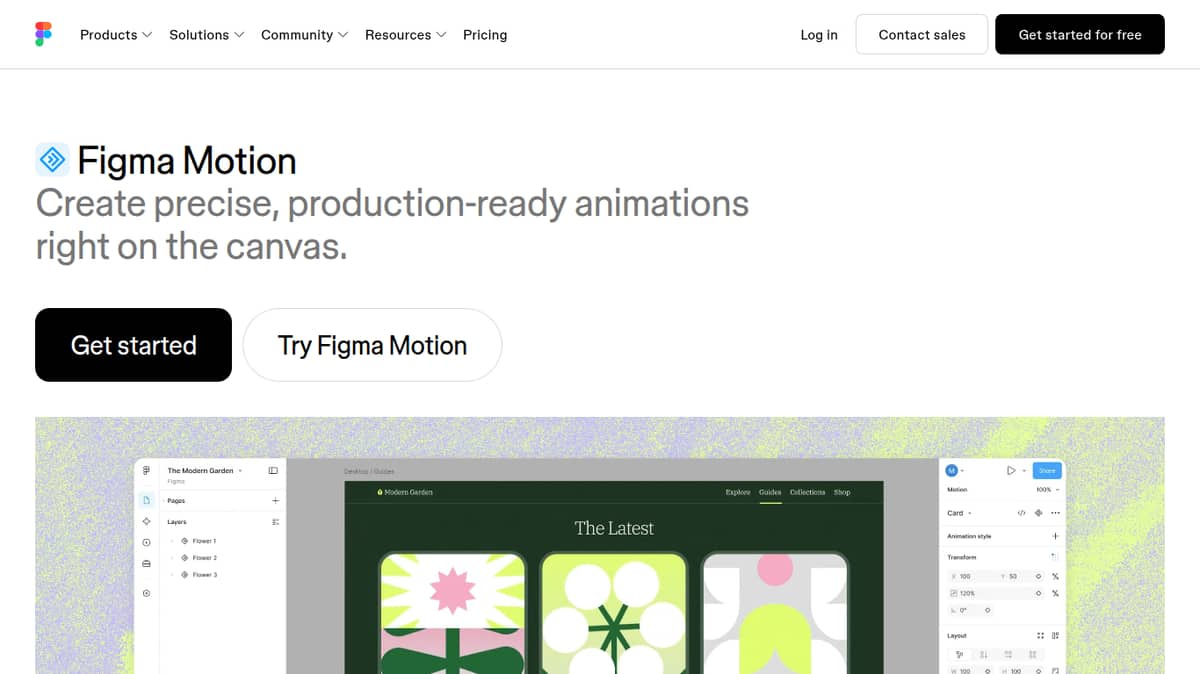The image size is (1200, 674).
Task: Click the X position 100 field
Action: point(973,577)
